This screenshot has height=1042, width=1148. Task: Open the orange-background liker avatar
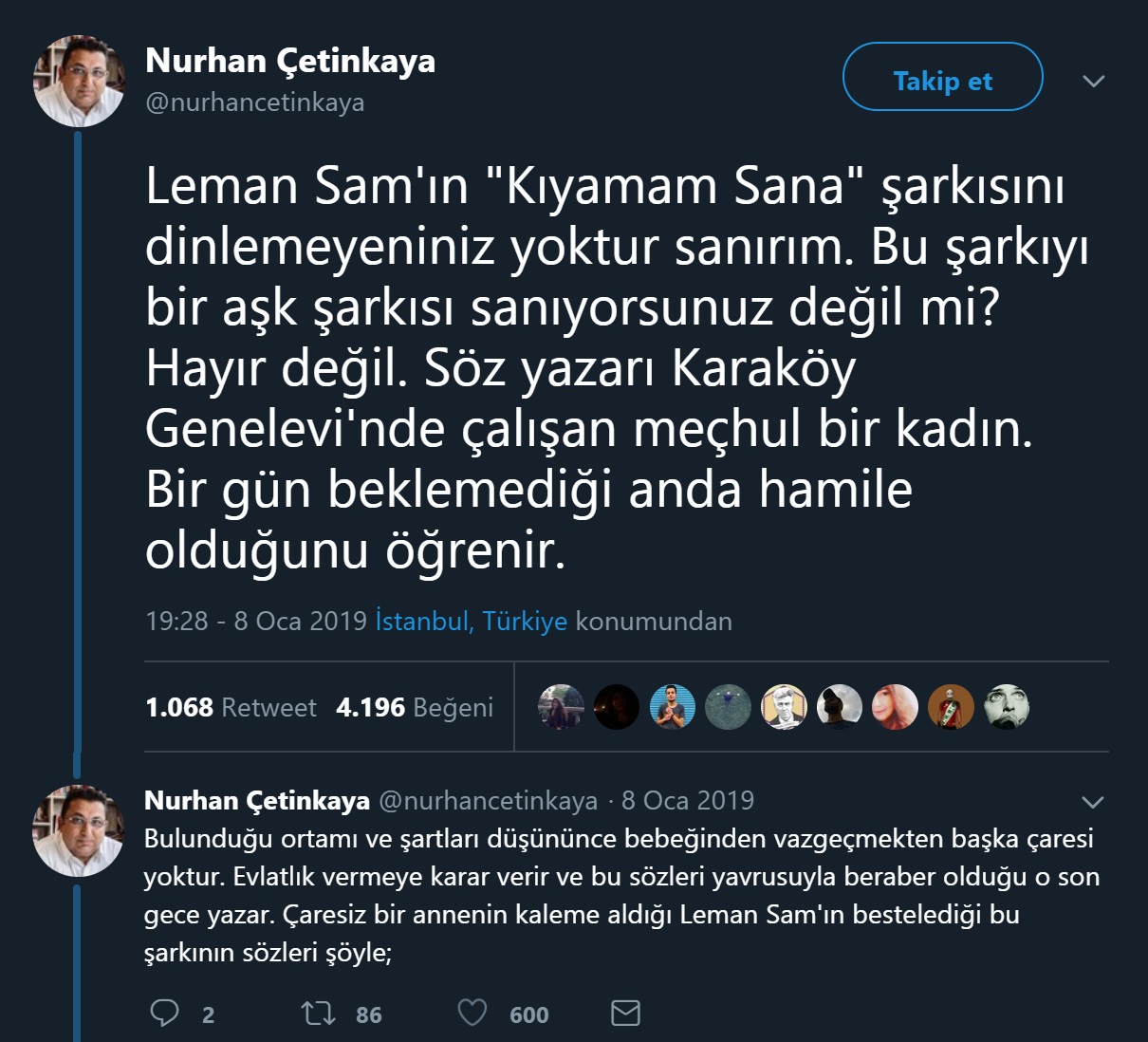point(951,707)
